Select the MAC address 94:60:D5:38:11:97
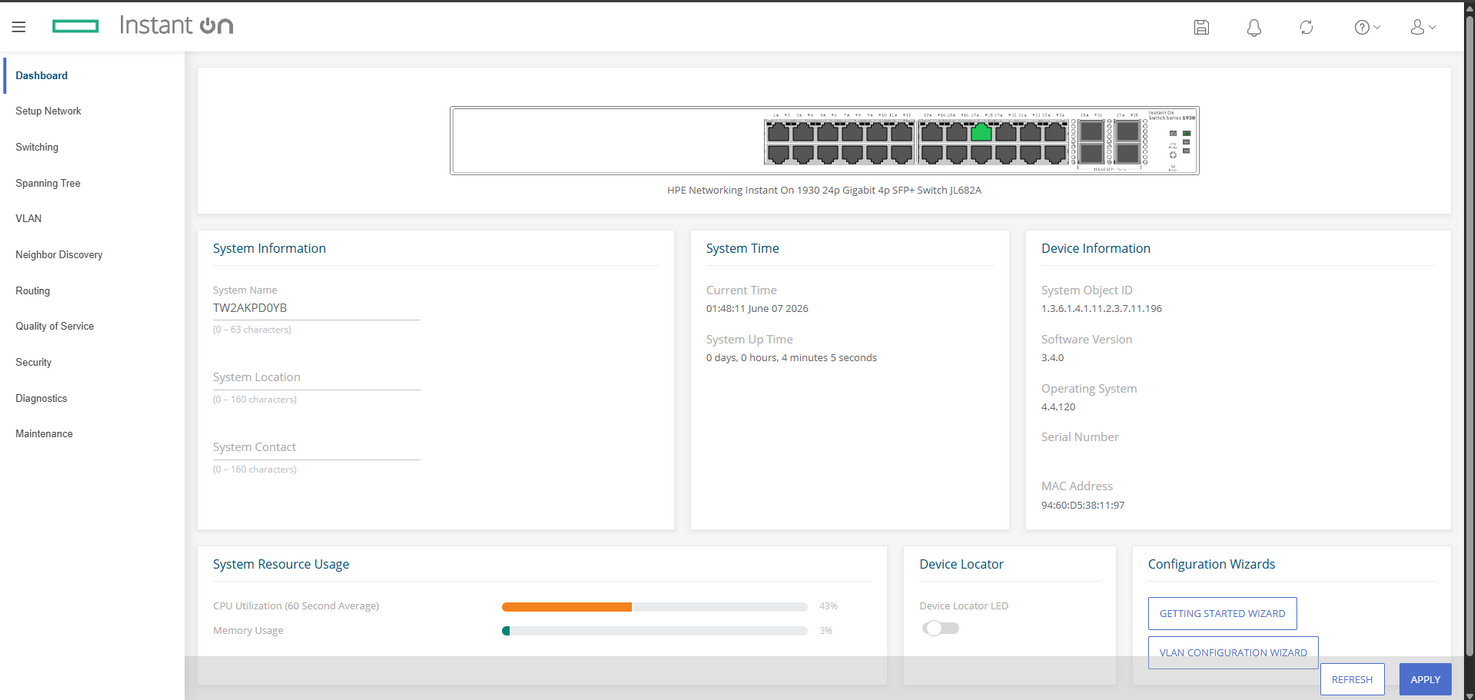 (1082, 505)
